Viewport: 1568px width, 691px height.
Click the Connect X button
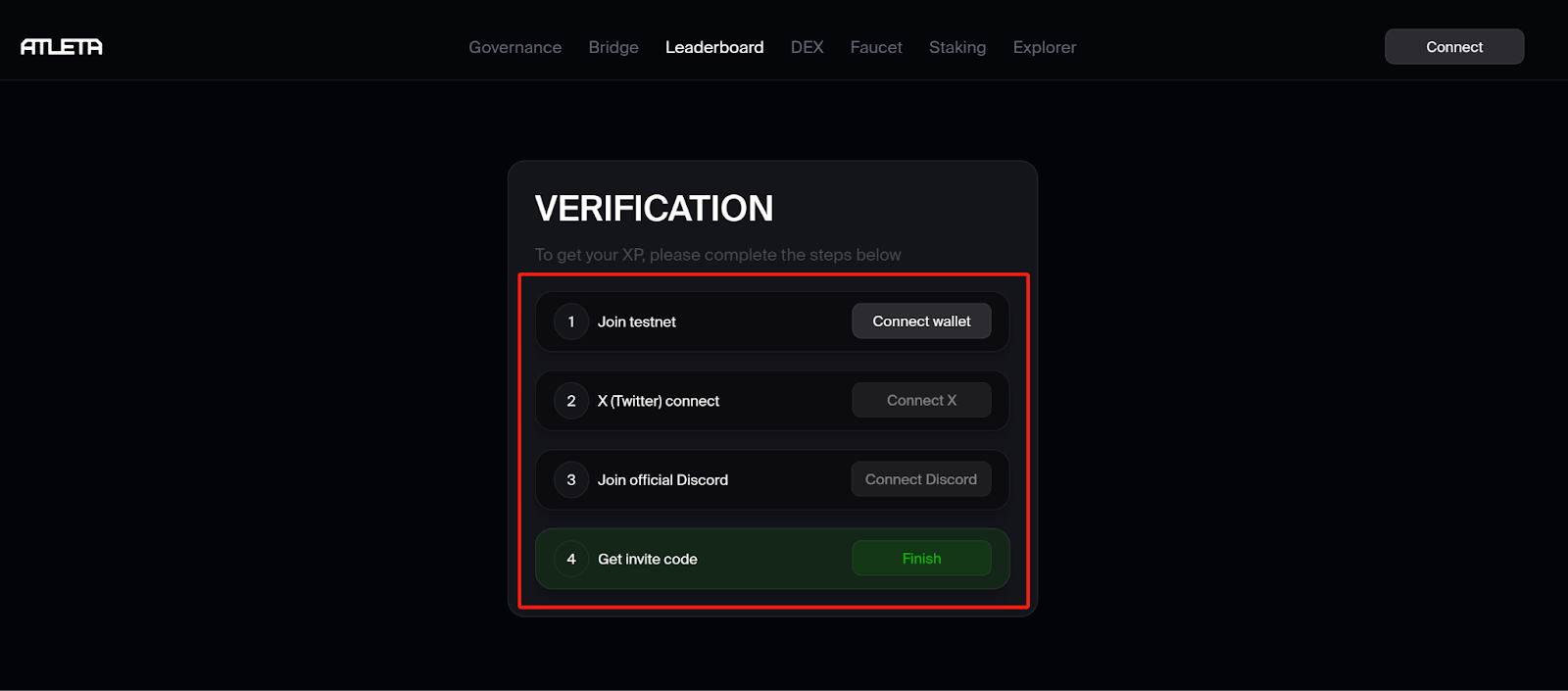[921, 400]
